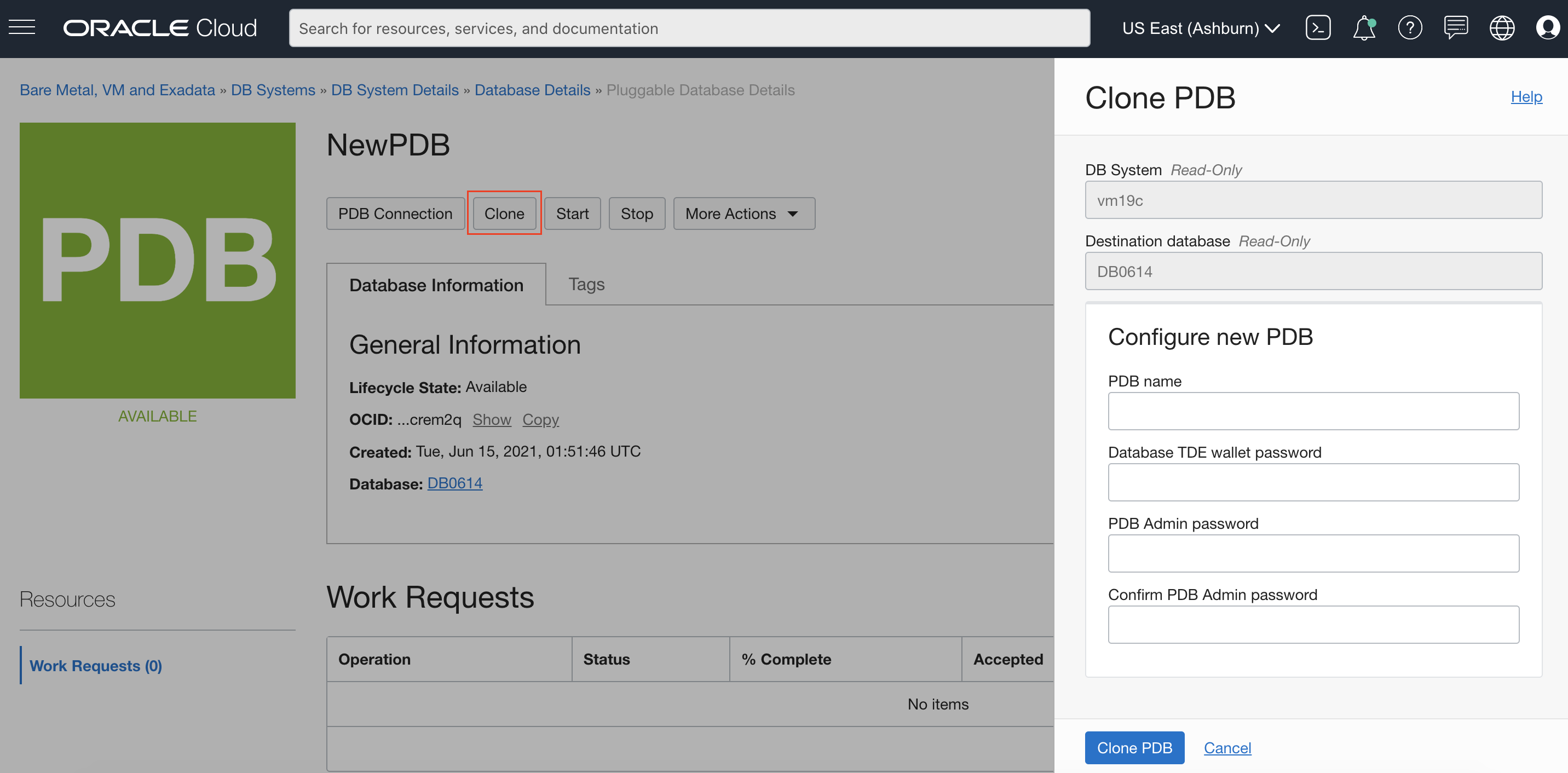Click the PDB Connection button
Image resolution: width=1568 pixels, height=773 pixels.
(395, 214)
